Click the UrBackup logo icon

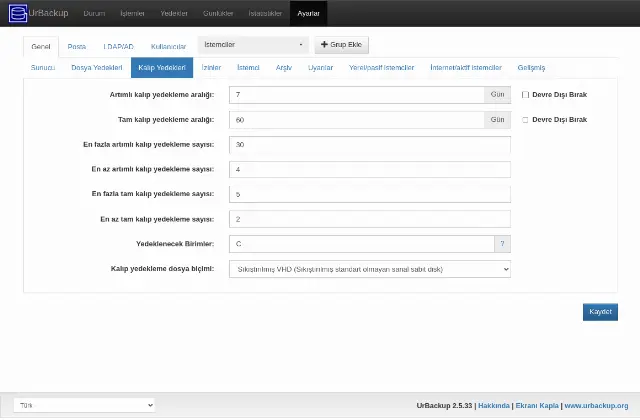tap(18, 13)
